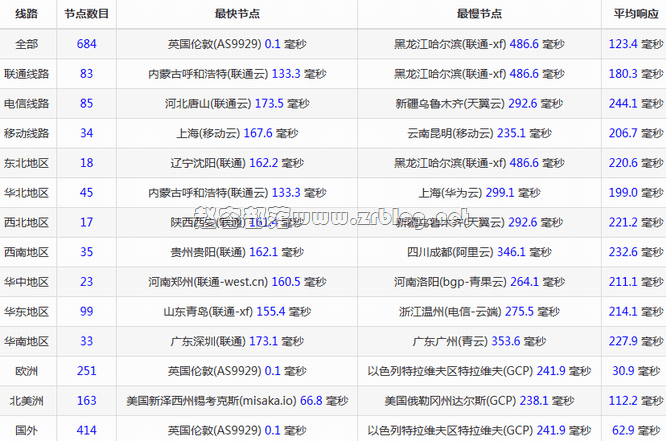
Task: Click 美国俄勒冈州达尔斯(GCP) 238.1 毫秒 cell
Action: coord(479,401)
